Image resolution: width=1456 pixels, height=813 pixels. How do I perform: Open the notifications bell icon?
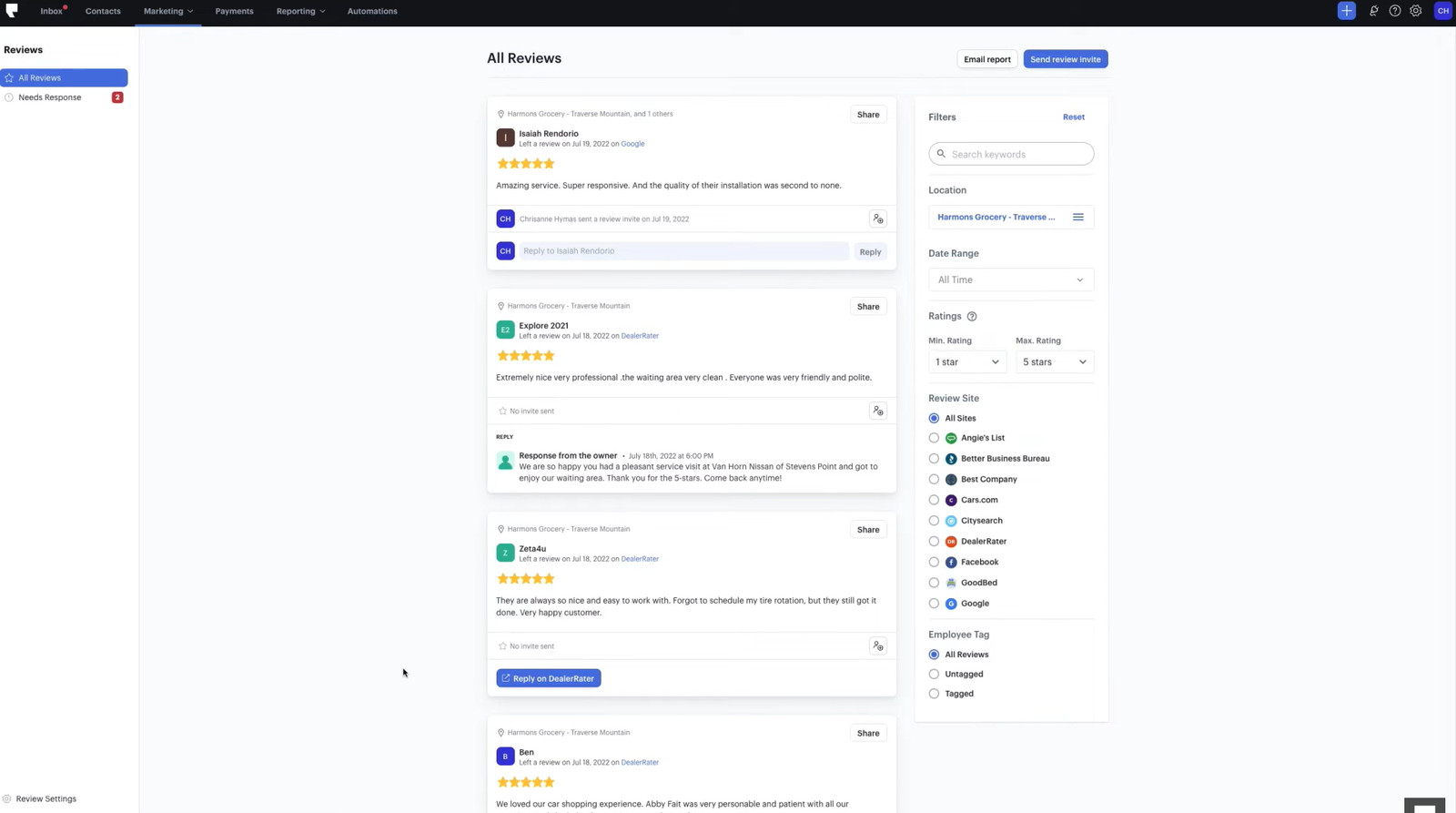[x=1373, y=11]
